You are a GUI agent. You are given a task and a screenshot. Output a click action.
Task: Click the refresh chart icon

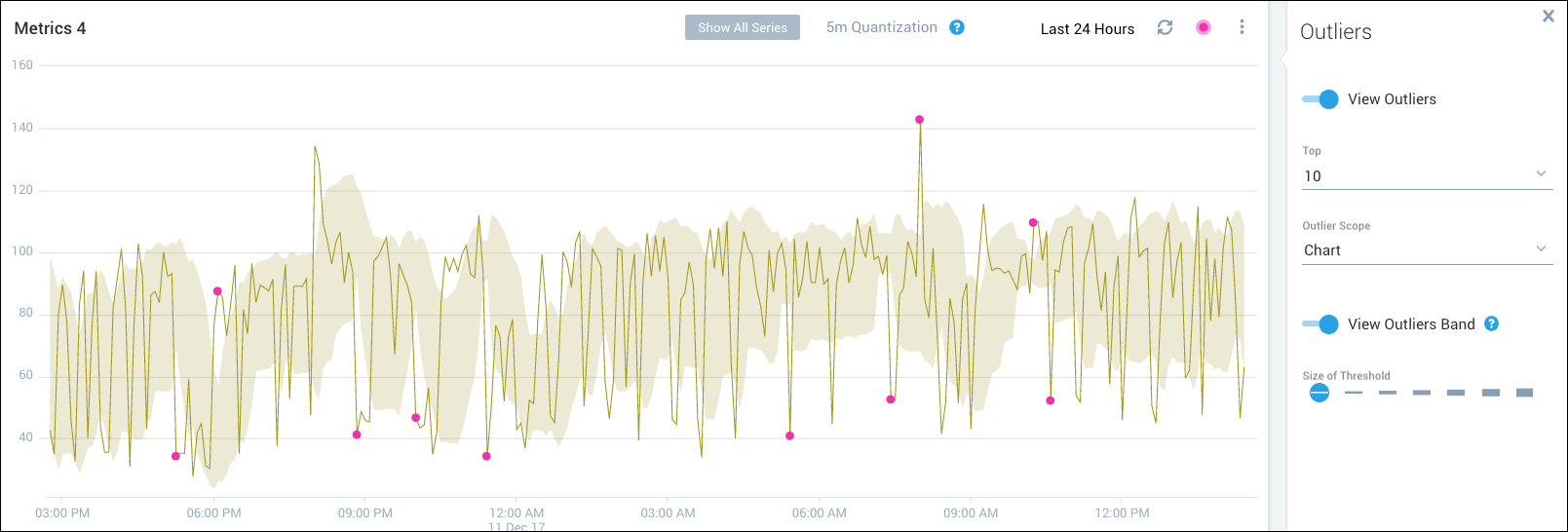(x=1165, y=27)
